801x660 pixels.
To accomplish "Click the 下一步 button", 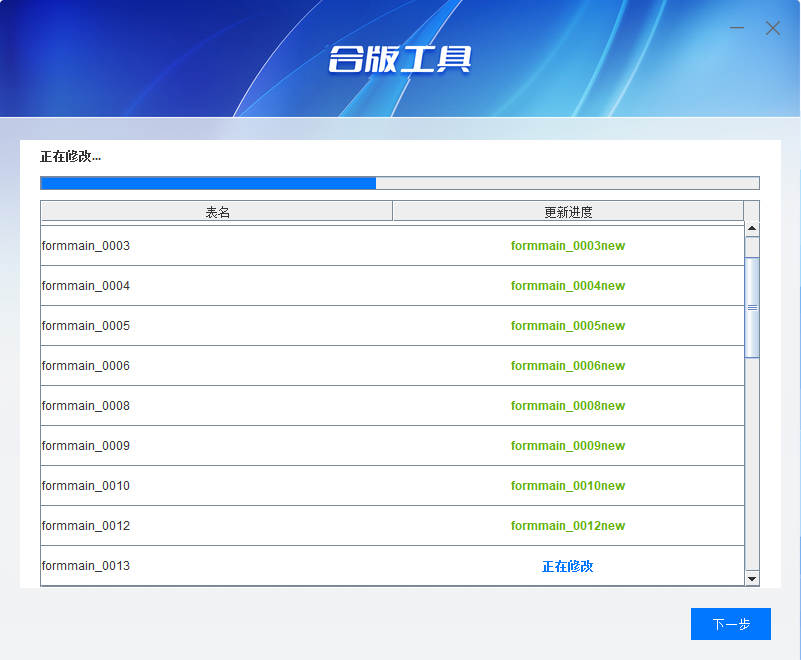I will click(730, 624).
